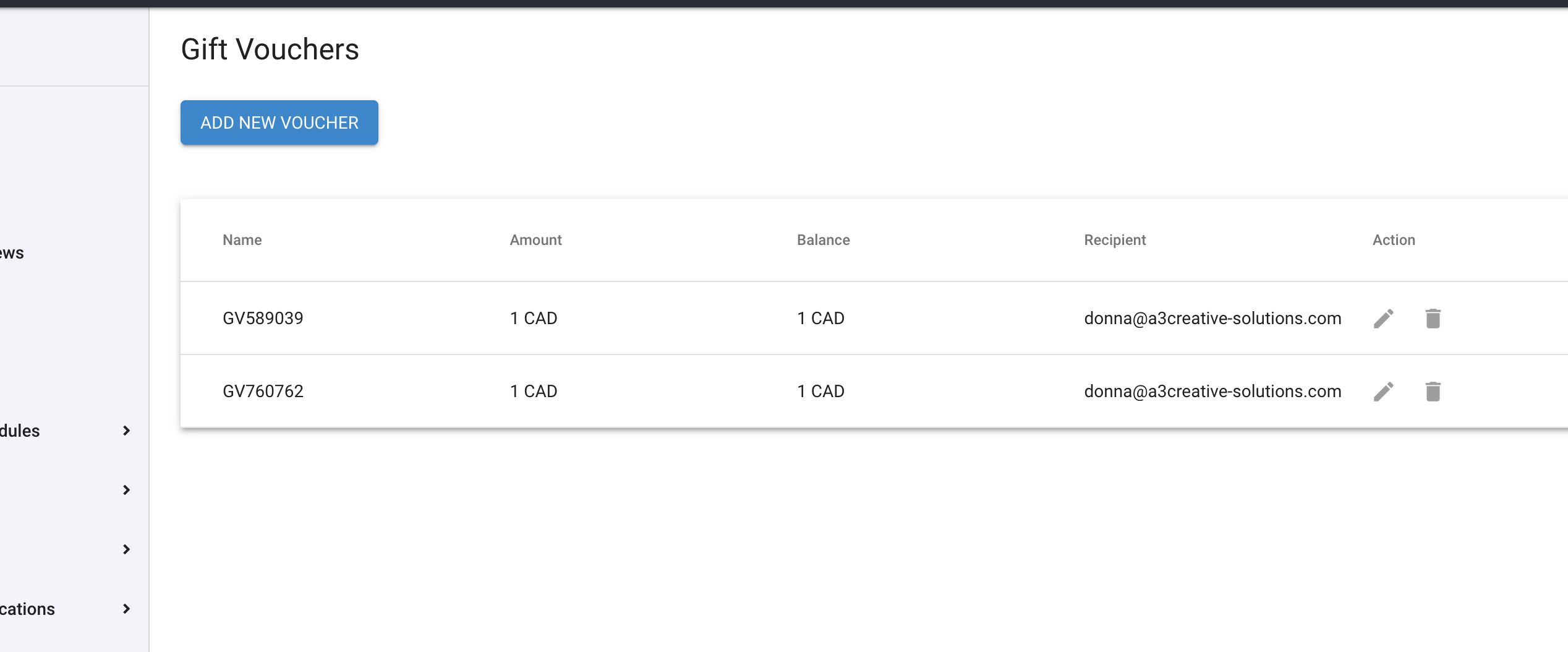
Task: Click the Add New Voucher button
Action: point(279,122)
